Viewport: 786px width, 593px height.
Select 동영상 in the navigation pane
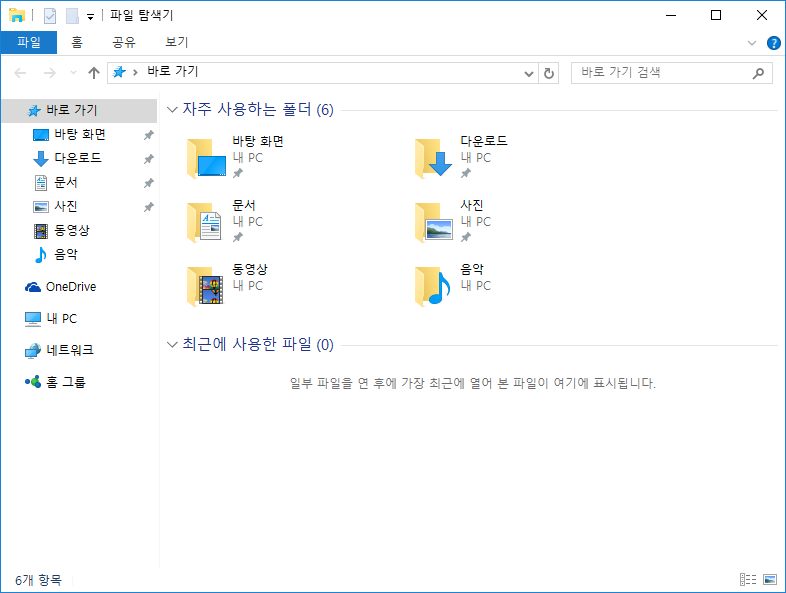(x=79, y=231)
